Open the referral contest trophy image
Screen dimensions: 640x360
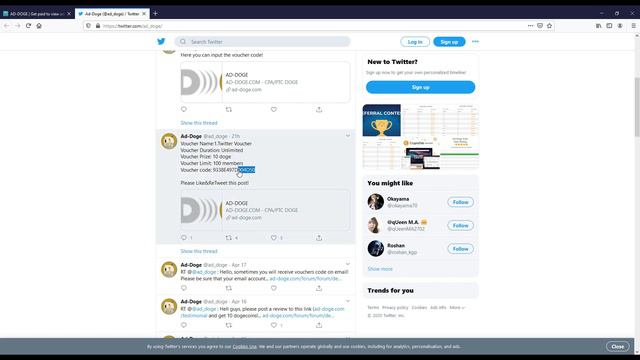click(x=382, y=120)
